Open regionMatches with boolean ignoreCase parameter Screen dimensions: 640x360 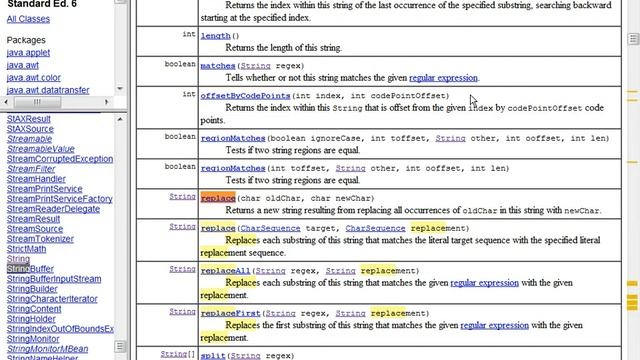point(233,138)
